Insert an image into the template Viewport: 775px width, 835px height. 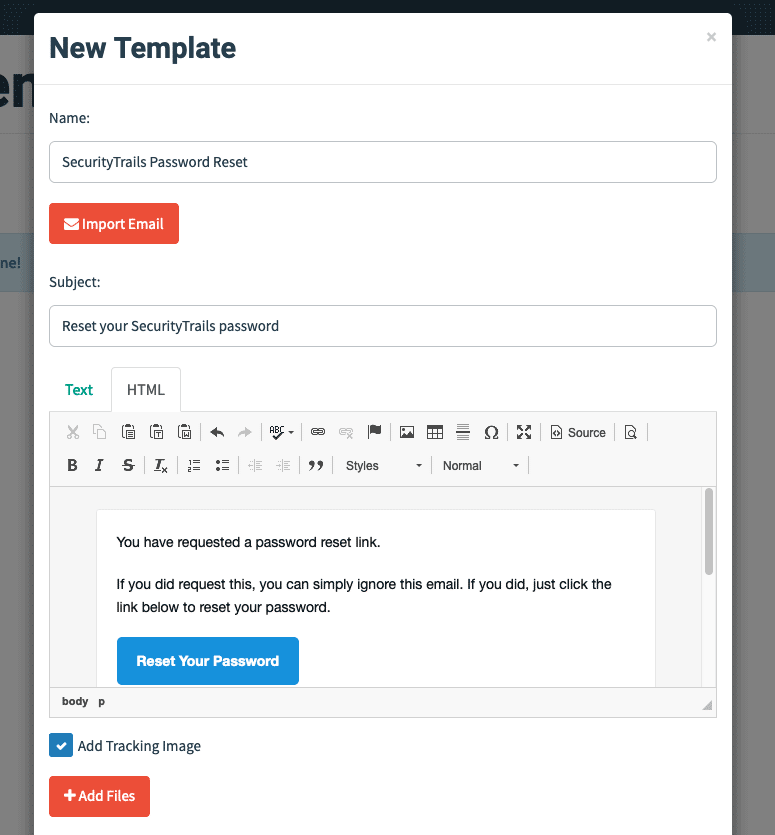coord(407,432)
